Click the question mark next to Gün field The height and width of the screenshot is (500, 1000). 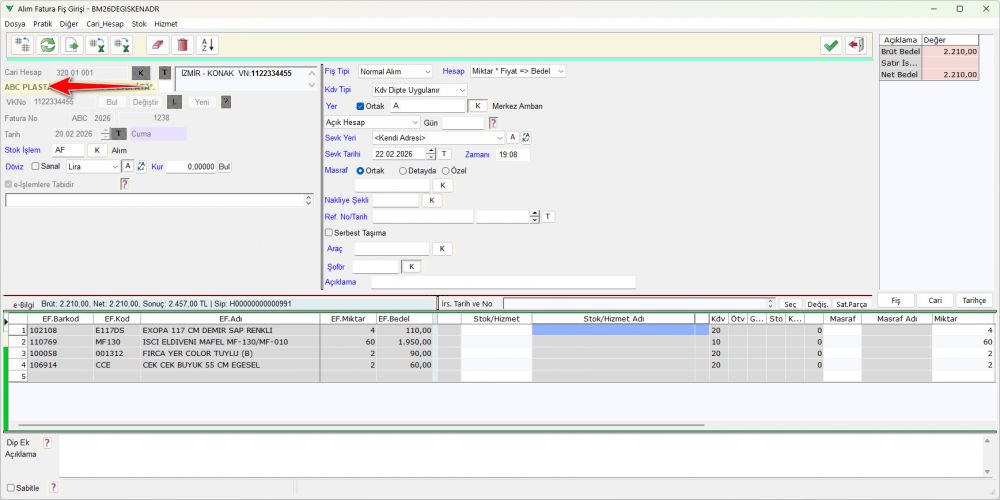493,123
